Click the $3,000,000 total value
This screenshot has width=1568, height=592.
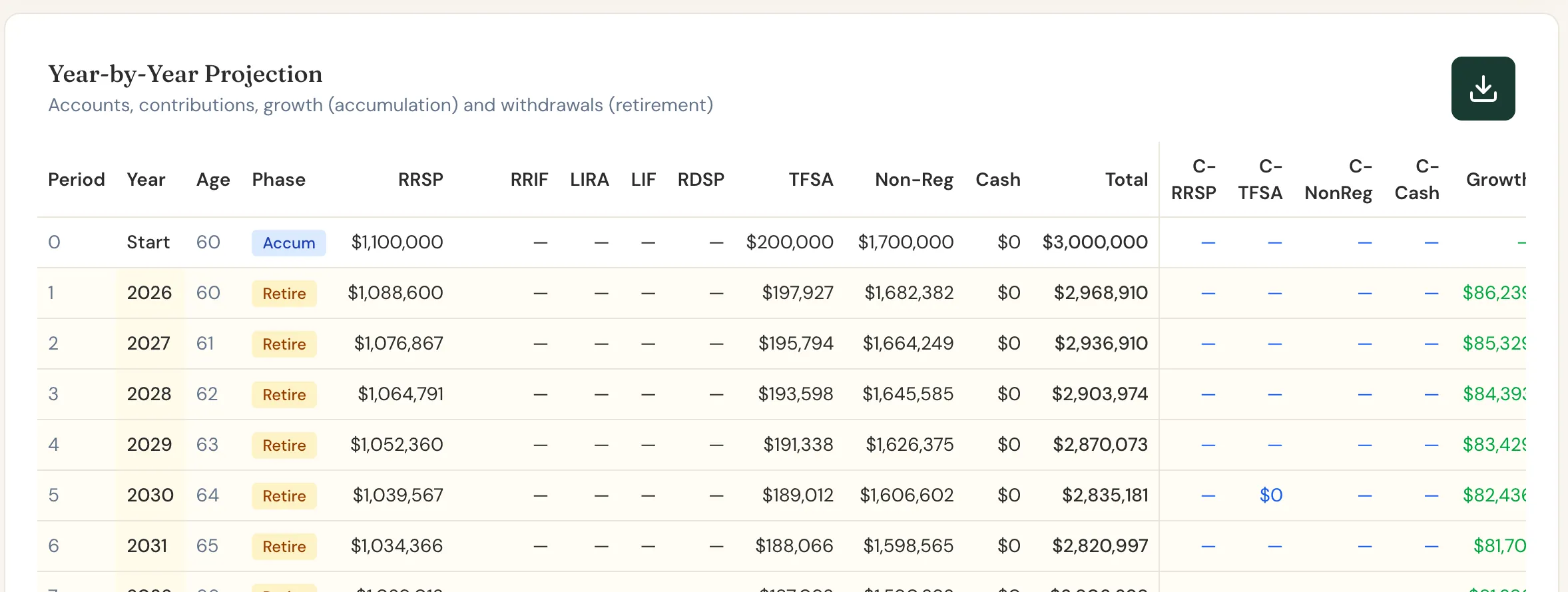tap(1095, 242)
